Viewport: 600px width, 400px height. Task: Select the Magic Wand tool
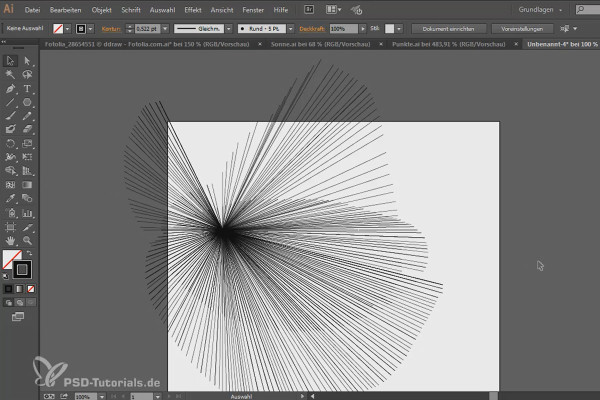10,75
